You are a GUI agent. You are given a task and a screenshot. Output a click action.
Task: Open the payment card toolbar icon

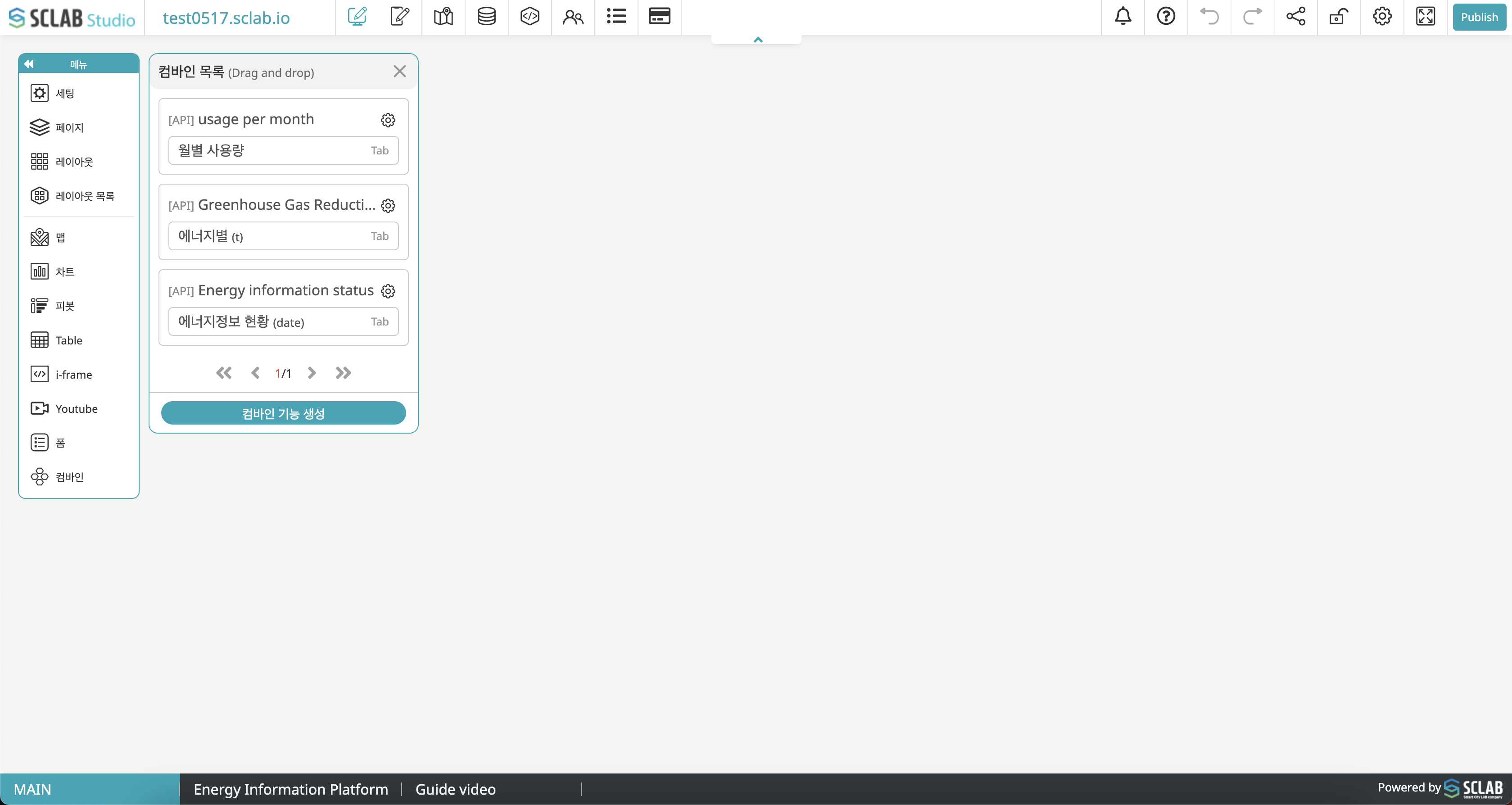(659, 16)
